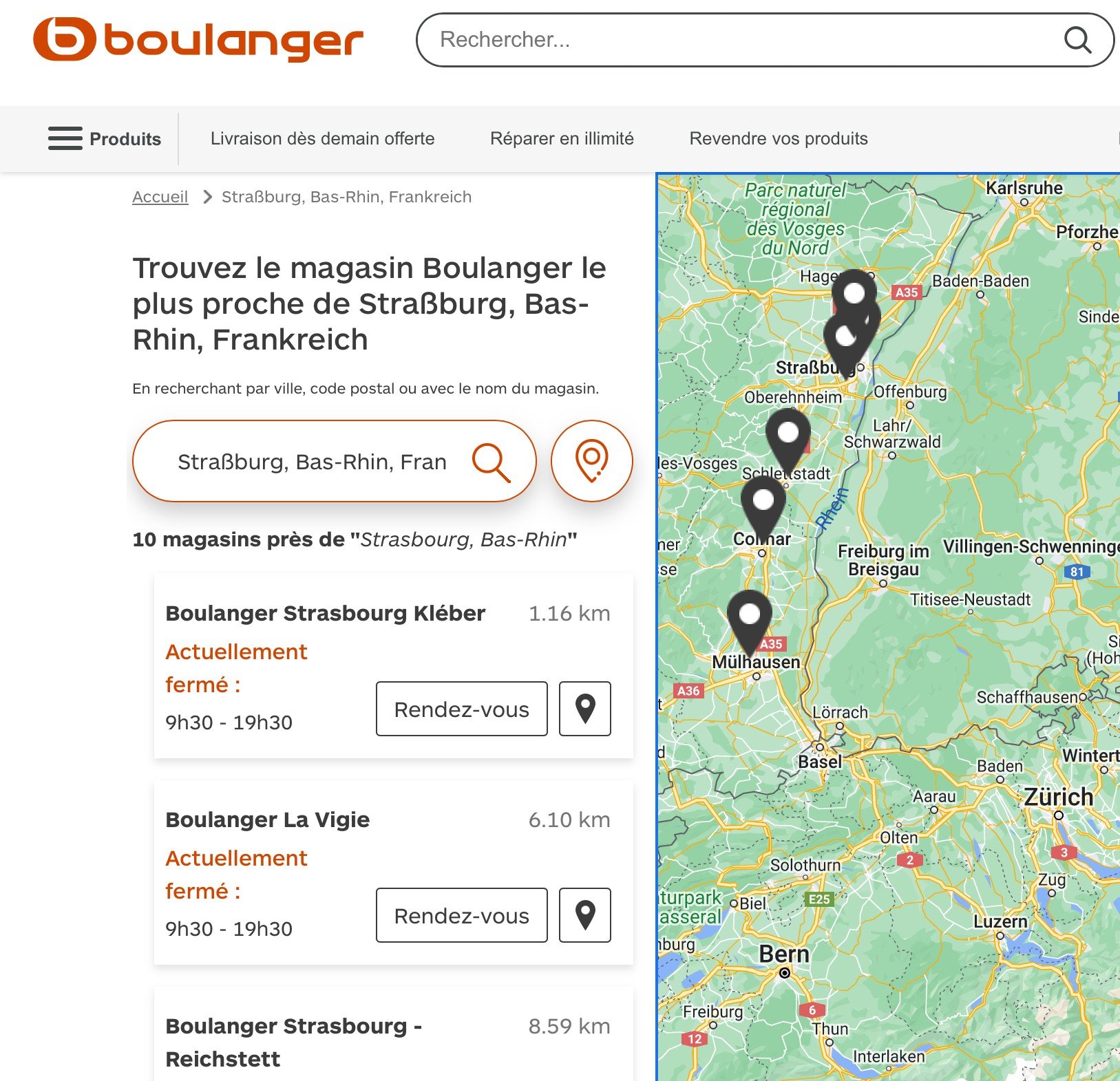Book Rendez-vous at Boulanger La Vigie

(462, 915)
